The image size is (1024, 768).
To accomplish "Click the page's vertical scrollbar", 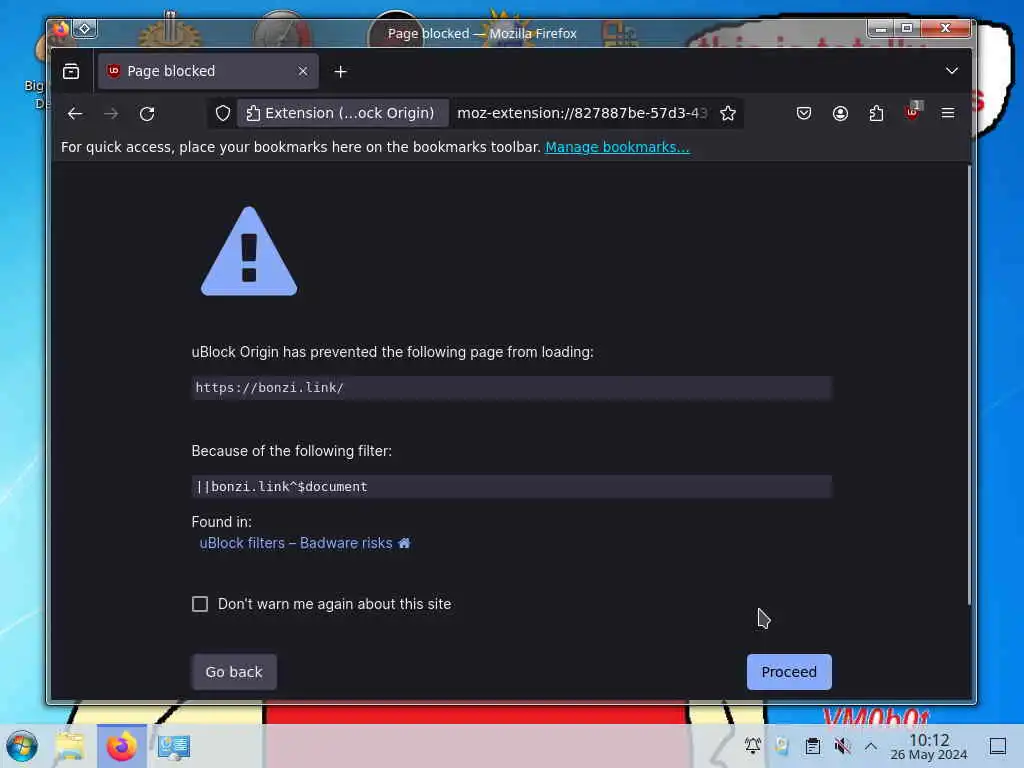I will (968, 385).
